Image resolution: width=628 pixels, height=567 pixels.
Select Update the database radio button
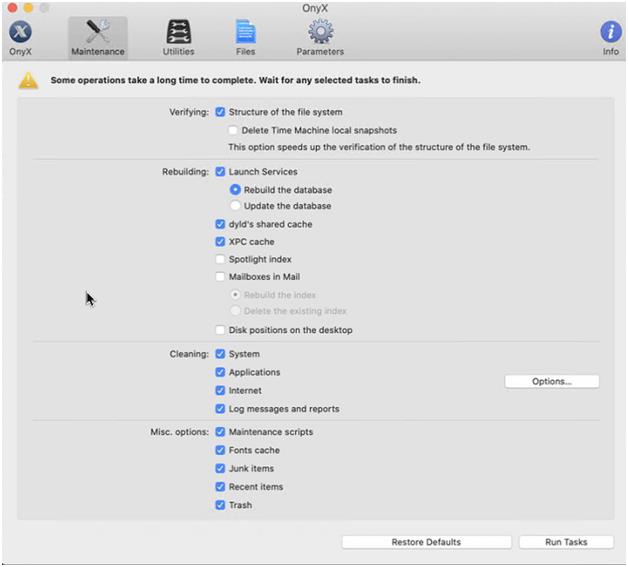[x=235, y=205]
